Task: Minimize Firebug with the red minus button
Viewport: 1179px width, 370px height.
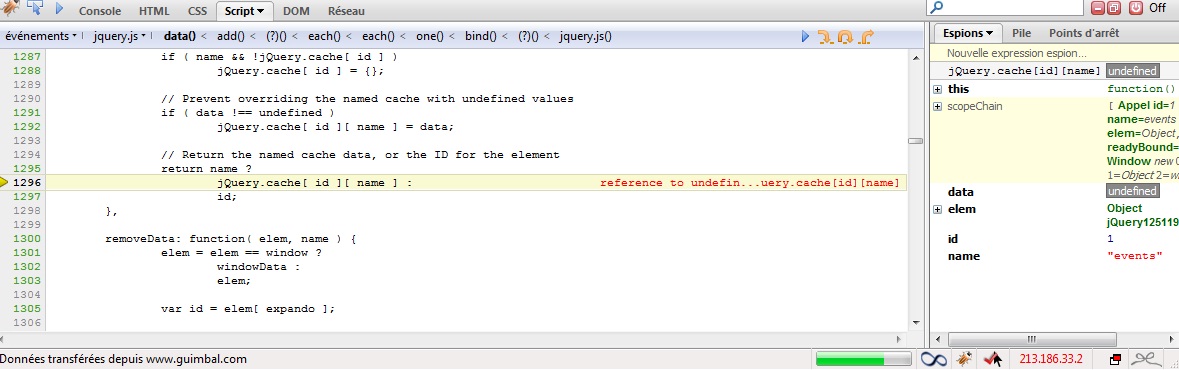Action: point(1097,8)
